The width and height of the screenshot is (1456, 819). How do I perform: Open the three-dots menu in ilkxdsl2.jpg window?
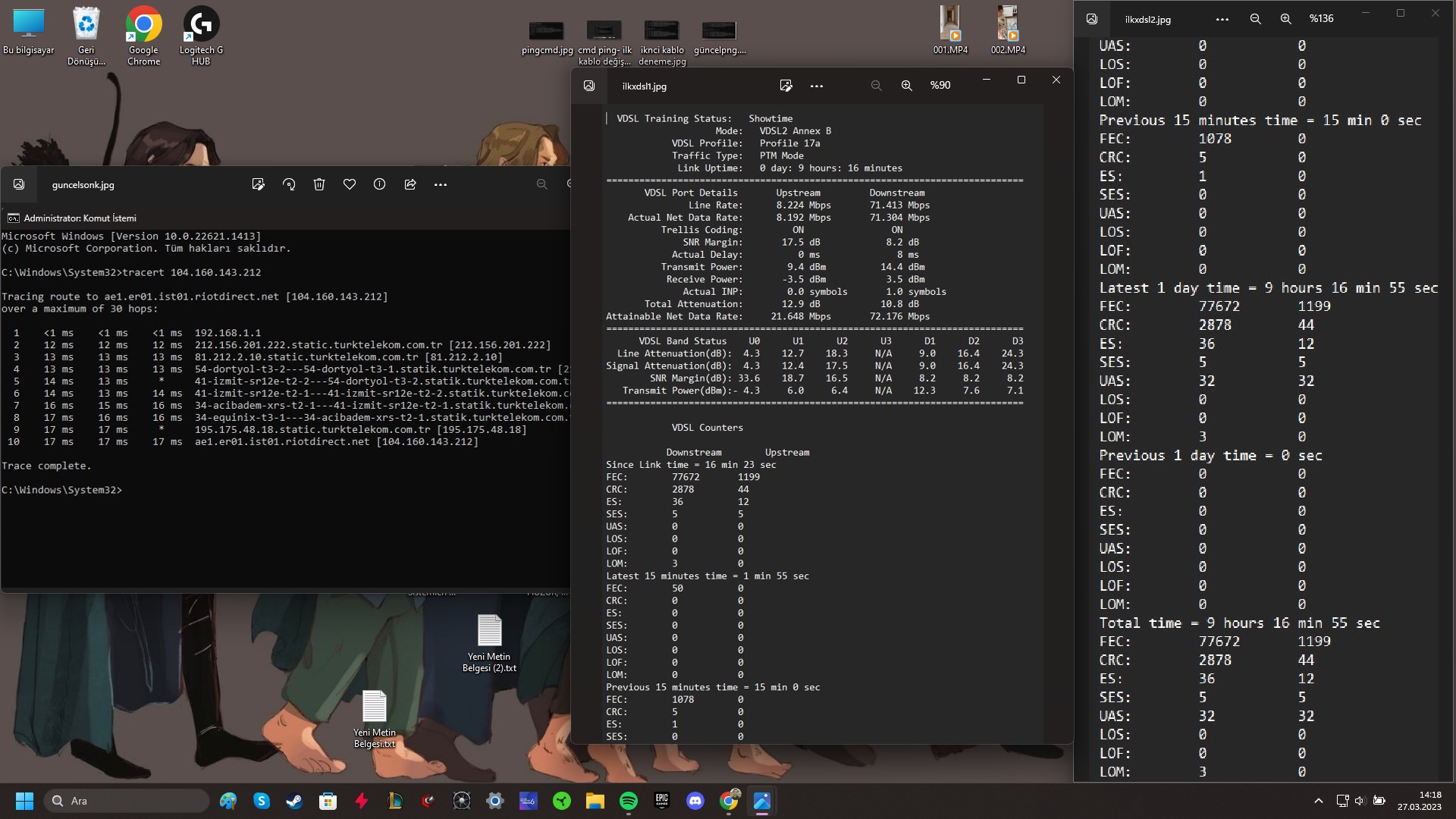coord(1222,19)
